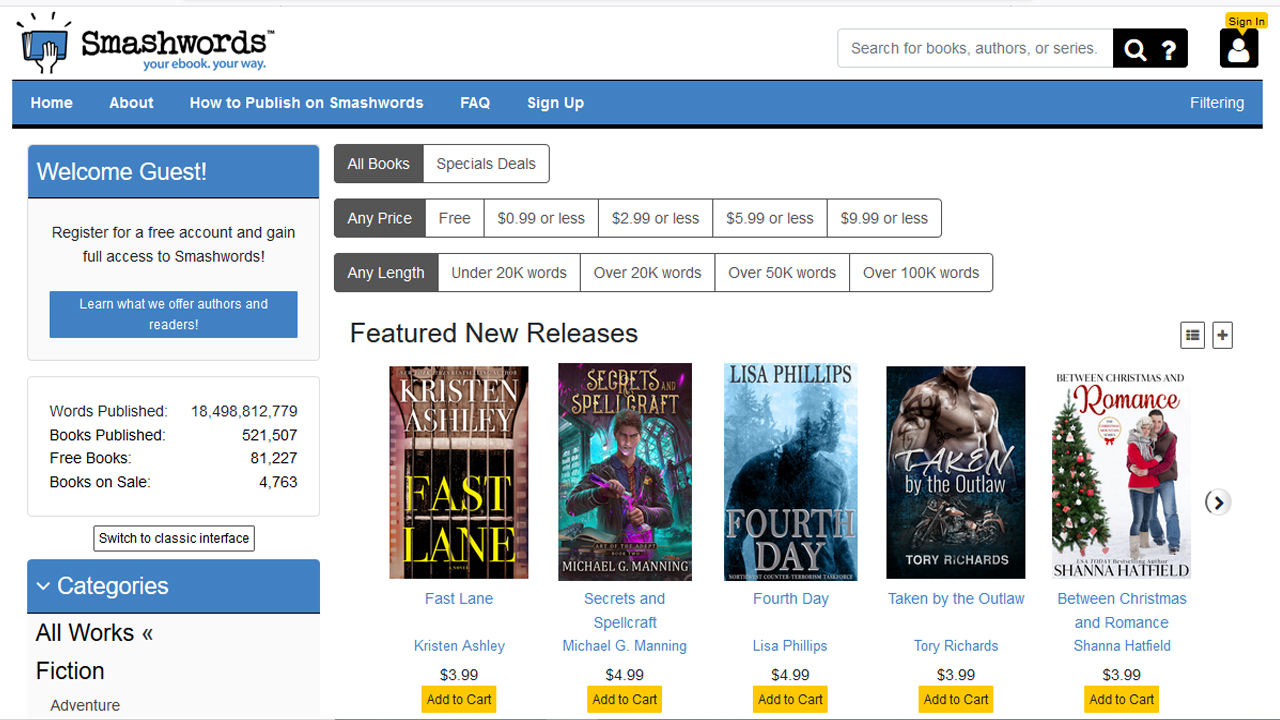Screen dimensions: 1280x720
Task: Click the Smashwords logo
Action: 145,45
